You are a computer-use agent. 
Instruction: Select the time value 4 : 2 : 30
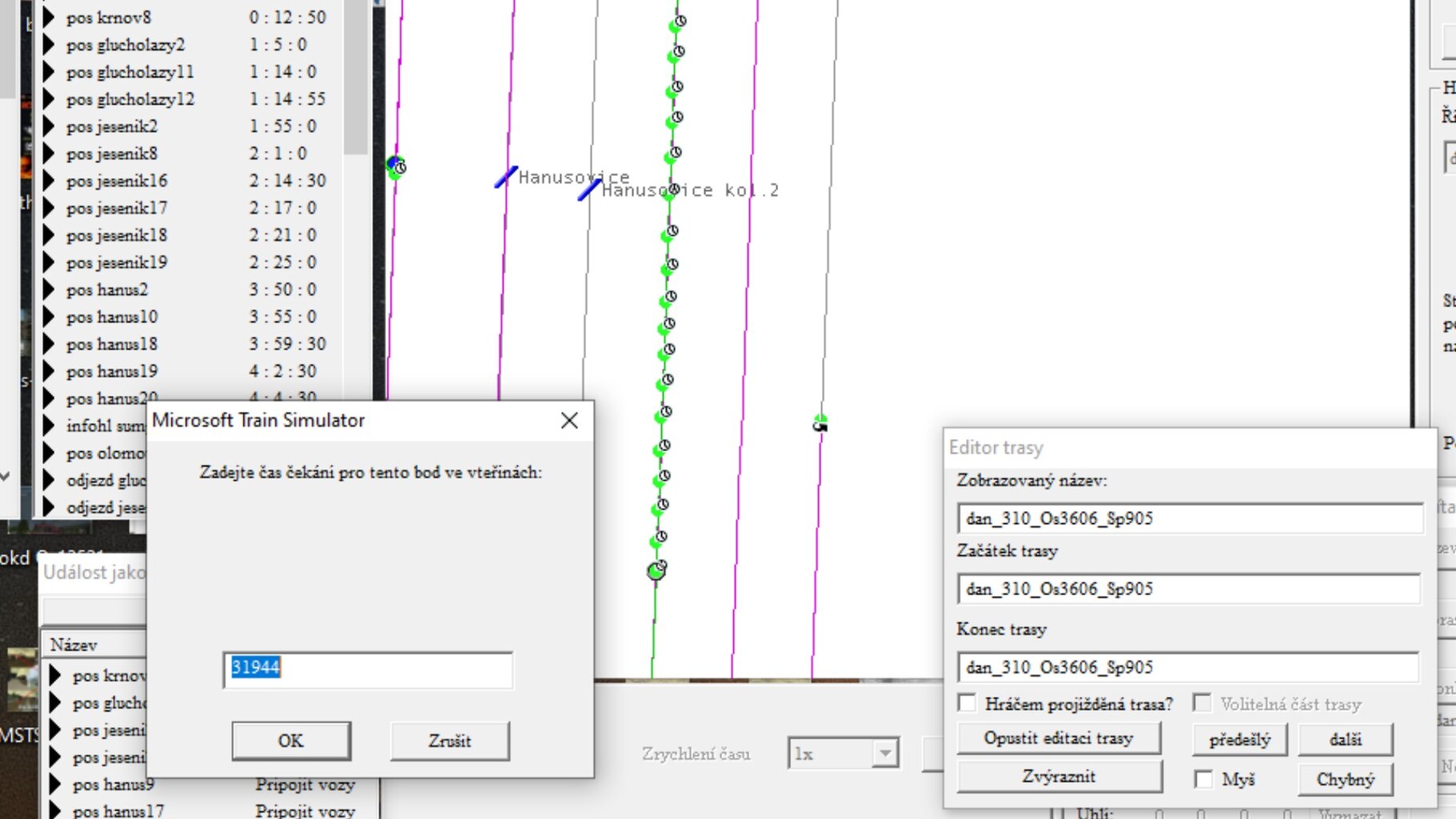[283, 370]
